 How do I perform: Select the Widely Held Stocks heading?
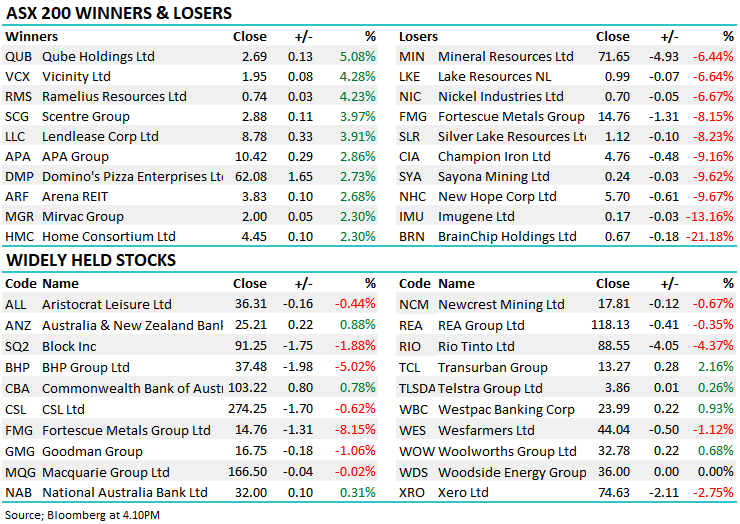(91, 261)
